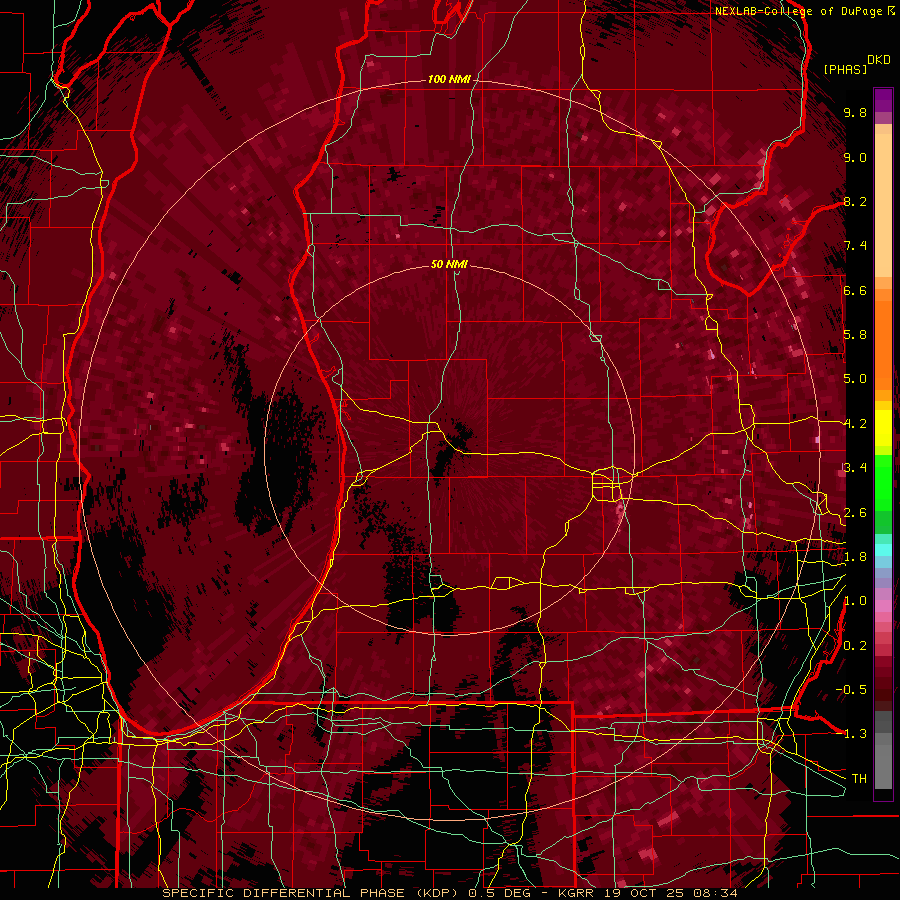Screen dimensions: 900x900
Task: Click the 1.0 scale value
Action: pos(855,601)
